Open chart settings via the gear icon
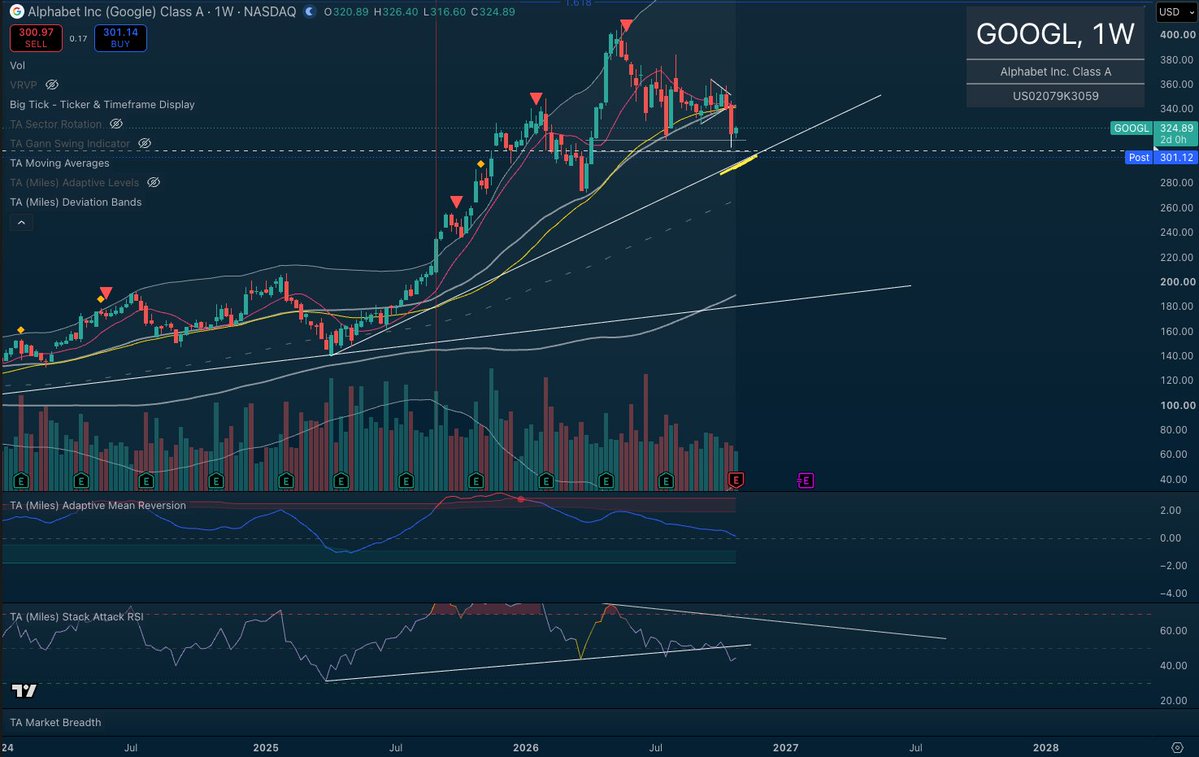The height and width of the screenshot is (757, 1199). coord(1178,747)
